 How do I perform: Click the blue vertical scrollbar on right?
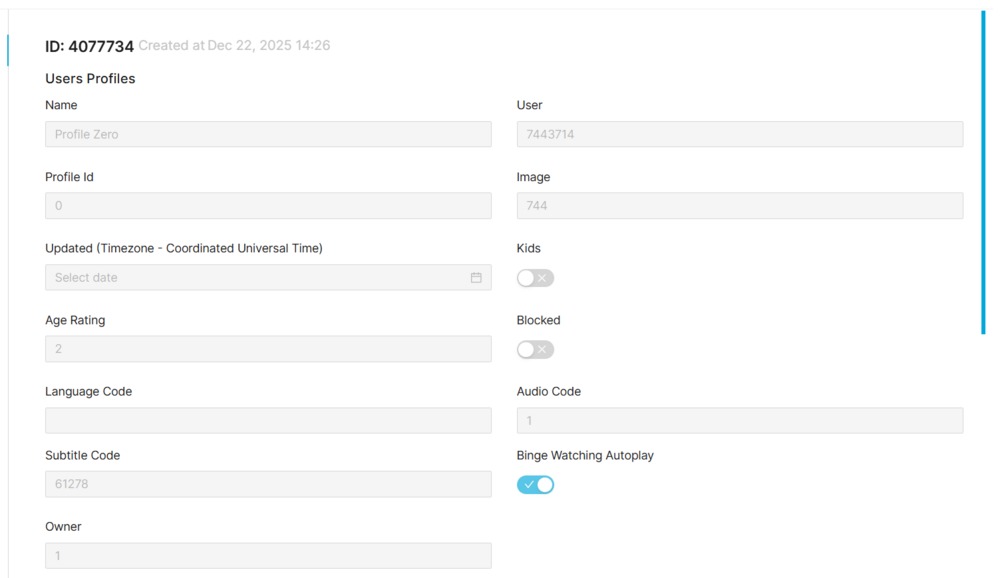tap(983, 170)
